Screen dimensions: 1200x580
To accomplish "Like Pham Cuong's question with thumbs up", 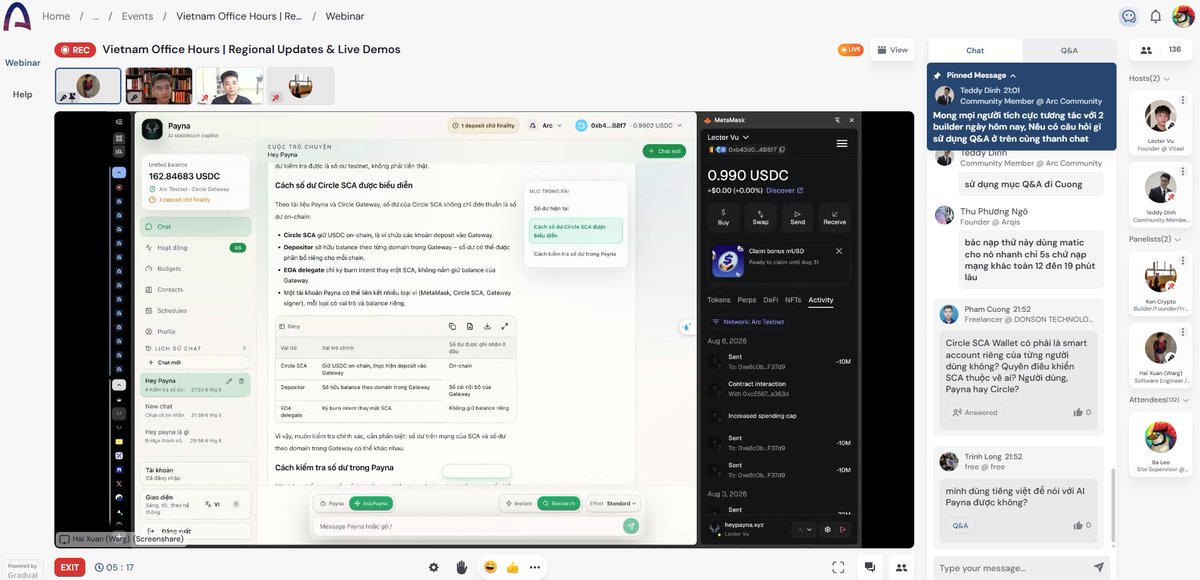I will pyautogui.click(x=1078, y=412).
